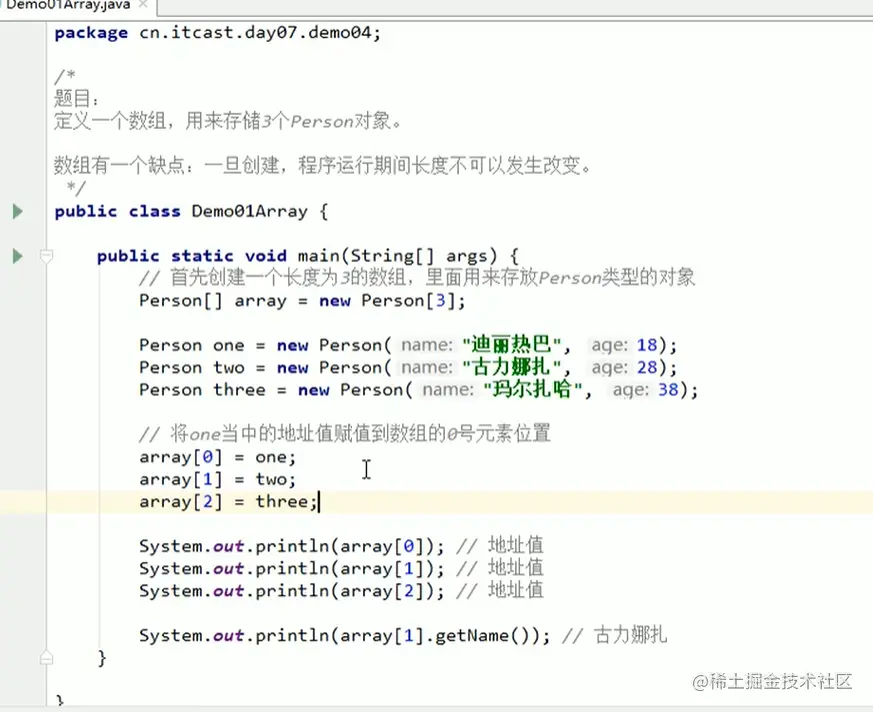
Task: Run main method gutter arrow
Action: (x=18, y=256)
